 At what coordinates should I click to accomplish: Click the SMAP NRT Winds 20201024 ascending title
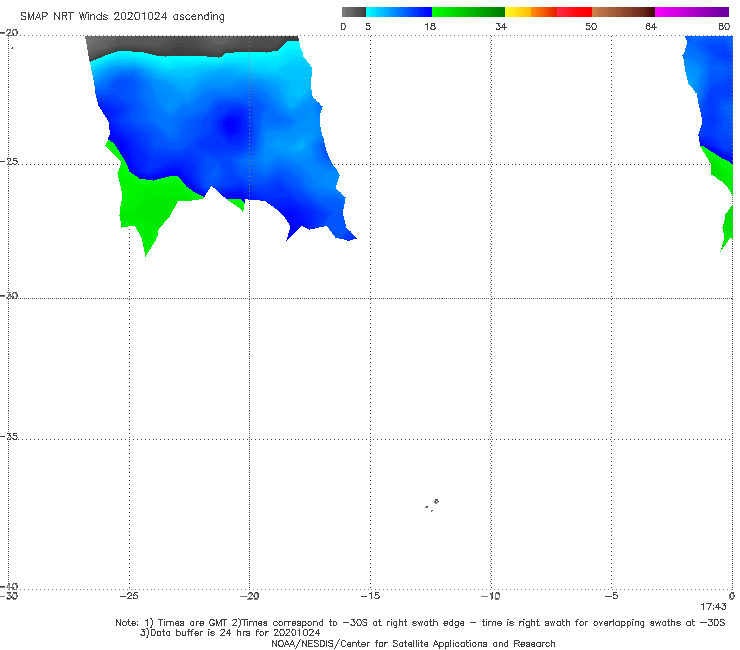pos(122,17)
